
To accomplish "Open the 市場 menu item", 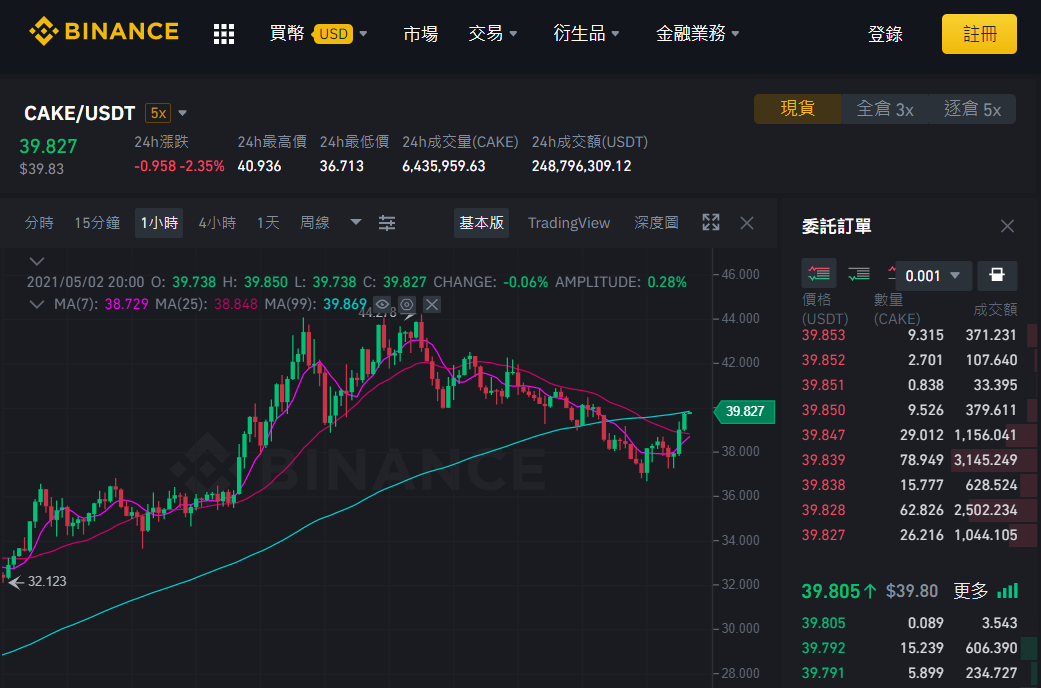I will click(420, 33).
